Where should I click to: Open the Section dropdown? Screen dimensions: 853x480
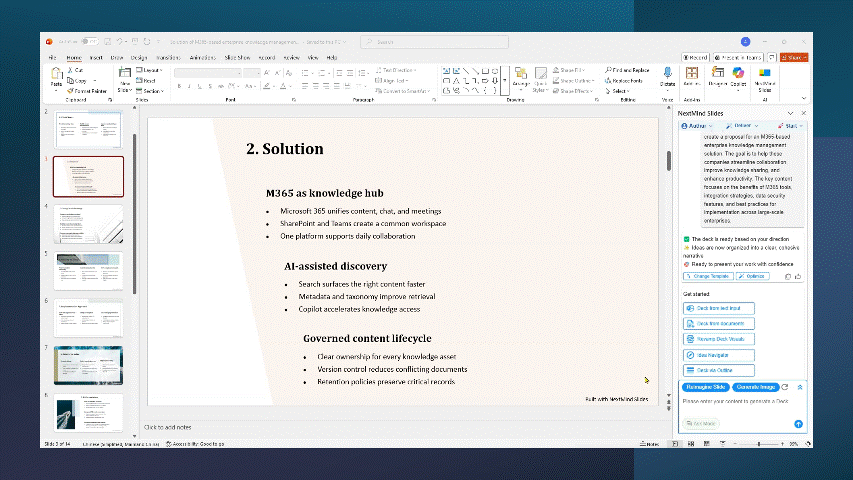coord(150,91)
